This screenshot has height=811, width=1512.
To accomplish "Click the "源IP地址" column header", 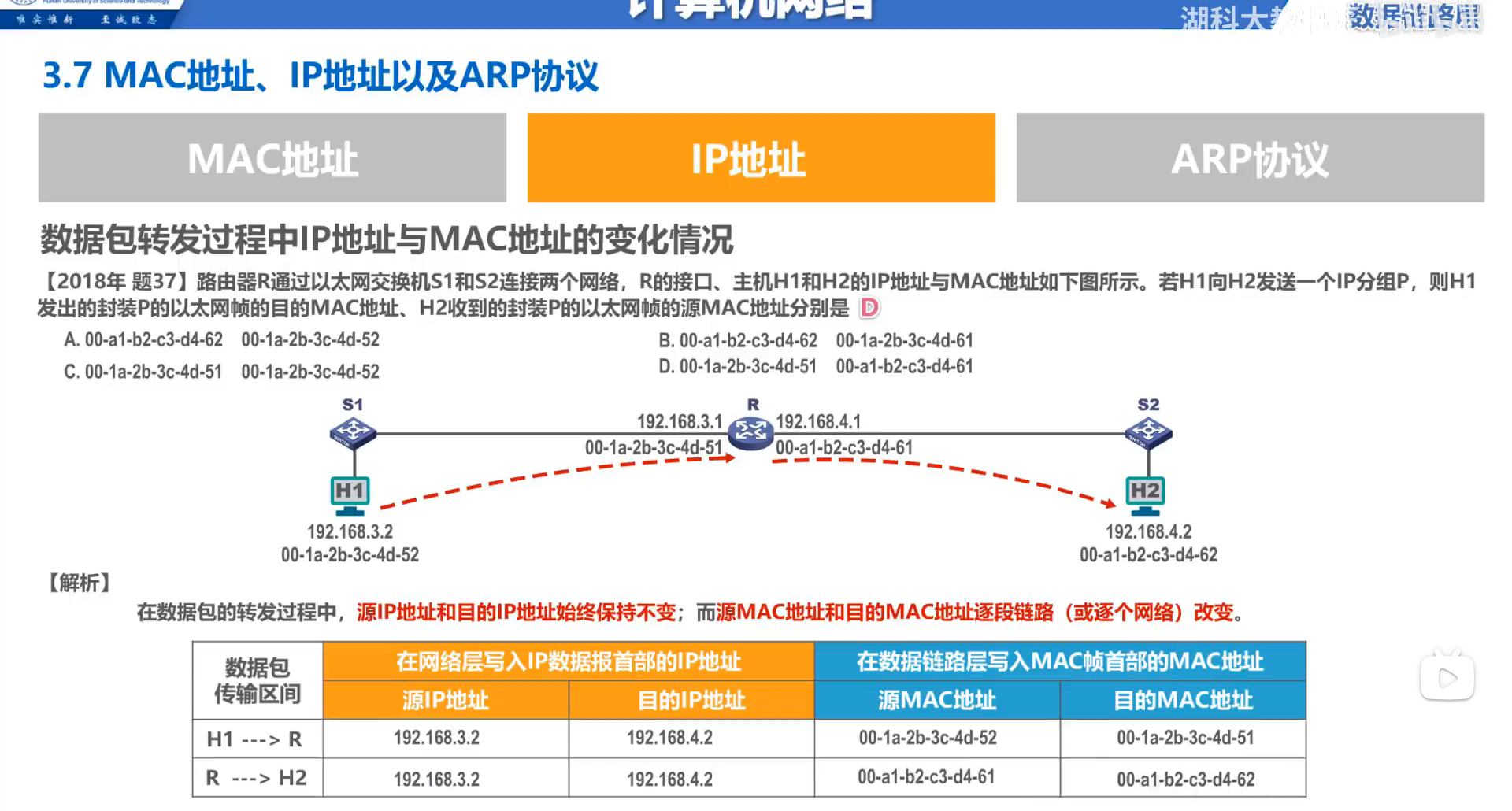I will pos(446,700).
